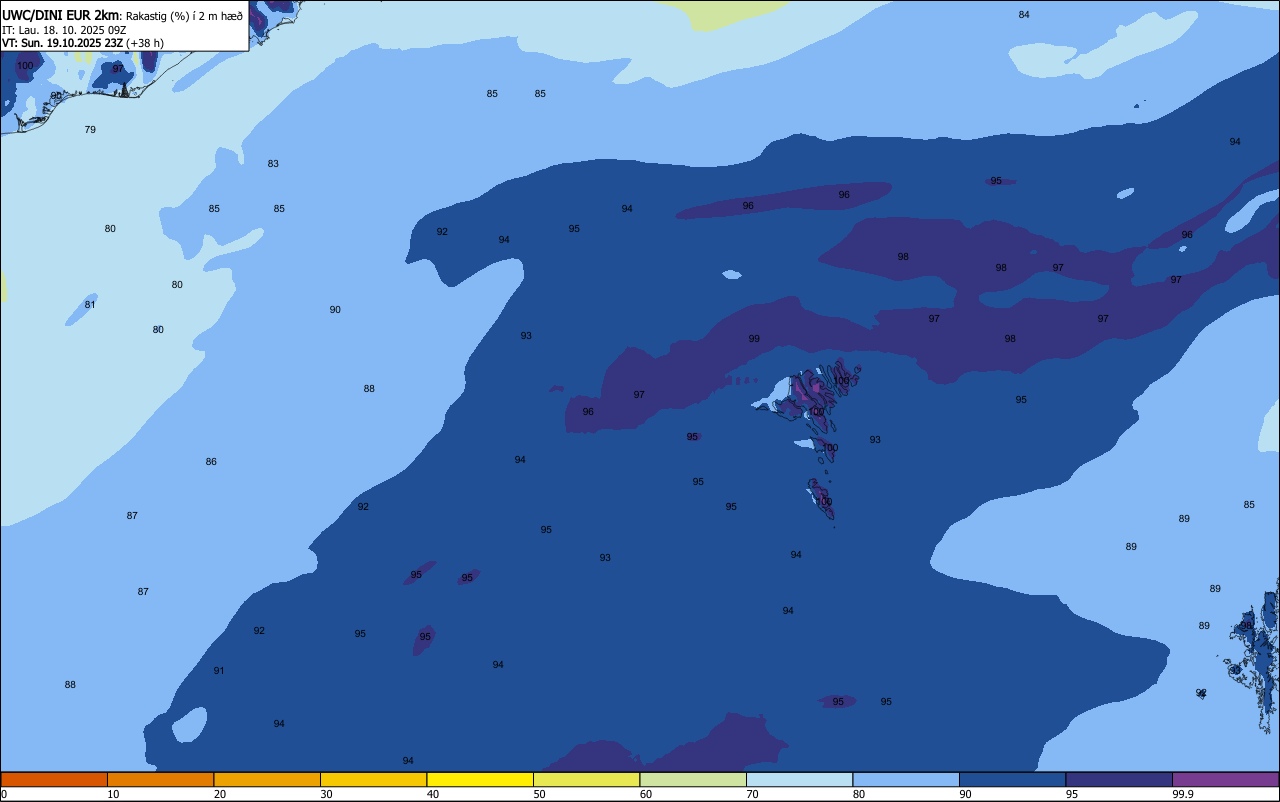Click the 'VT: Sun. 19.10.2025 23Z (+38 h)' line
The width and height of the screenshot is (1280, 802).
click(82, 43)
